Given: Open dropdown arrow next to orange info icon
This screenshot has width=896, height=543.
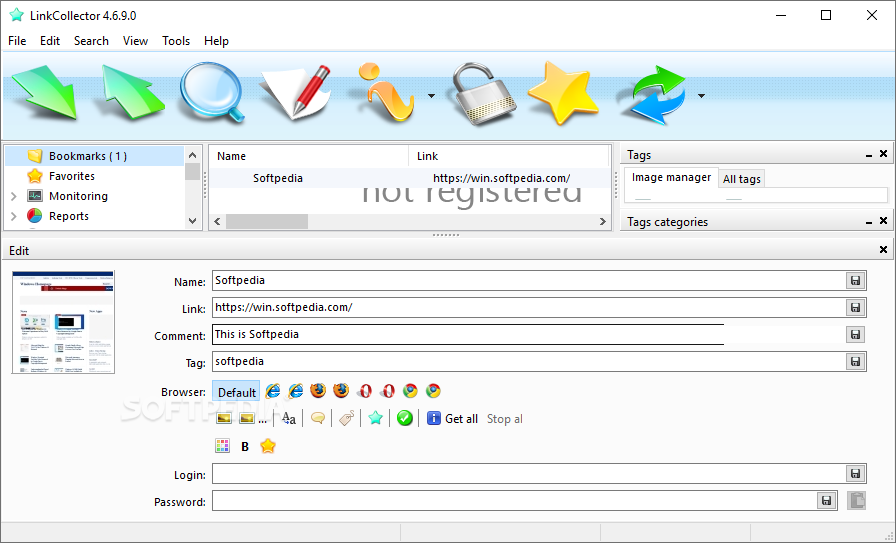Looking at the screenshot, I should coord(431,96).
